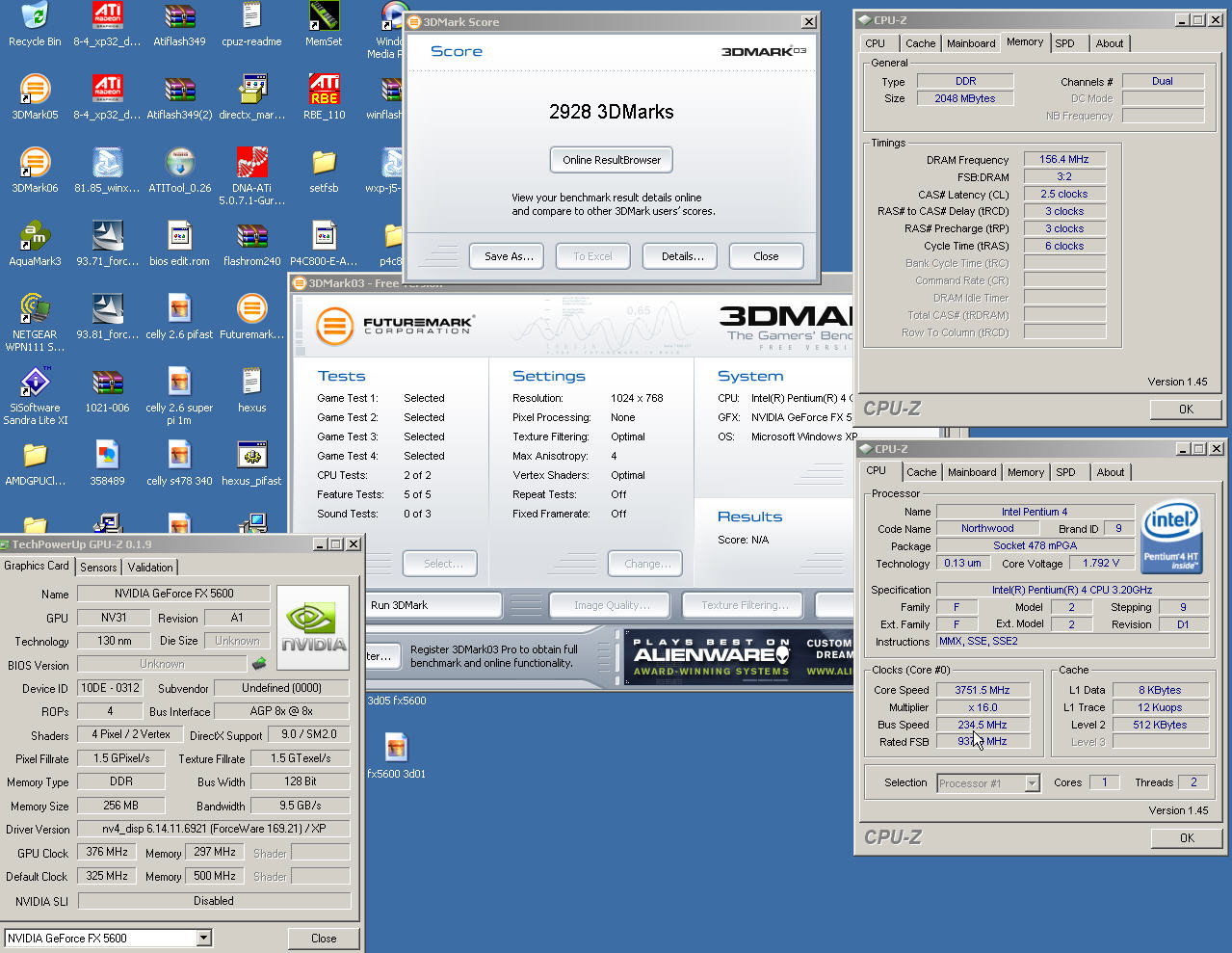Click the Bus Interface AGP 8x field

[281, 712]
